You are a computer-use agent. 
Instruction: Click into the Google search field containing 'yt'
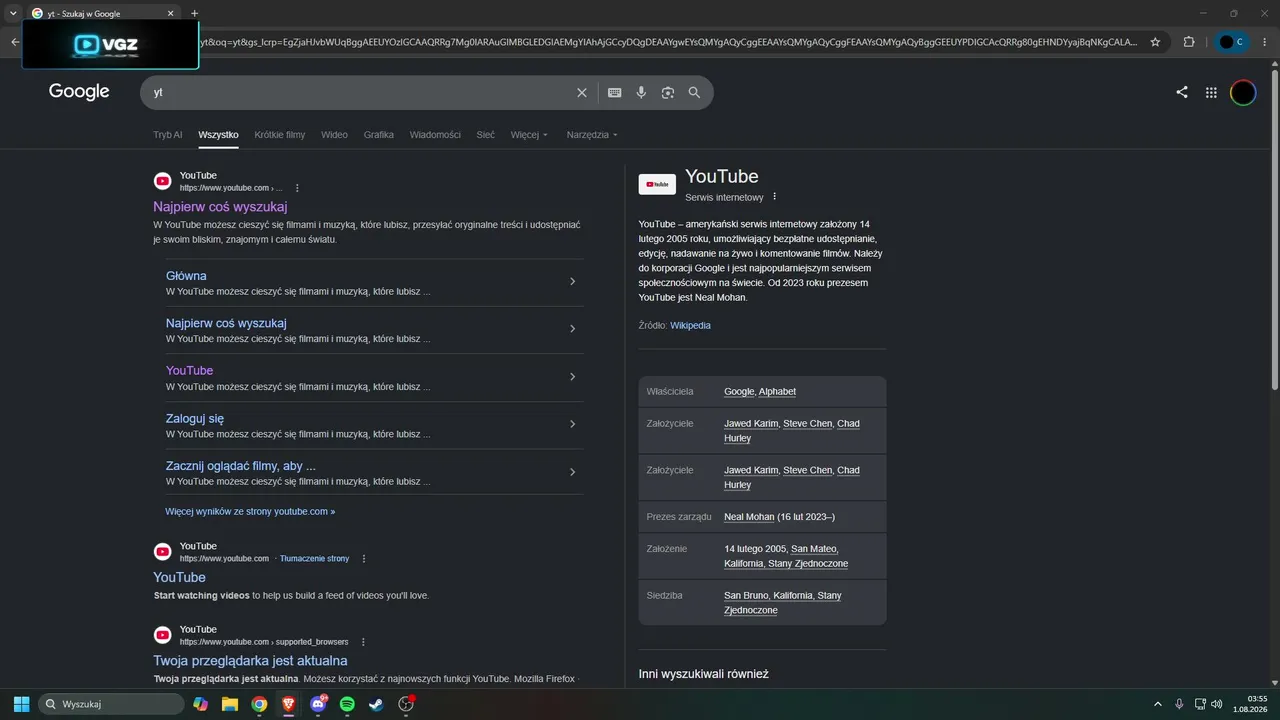click(x=360, y=92)
